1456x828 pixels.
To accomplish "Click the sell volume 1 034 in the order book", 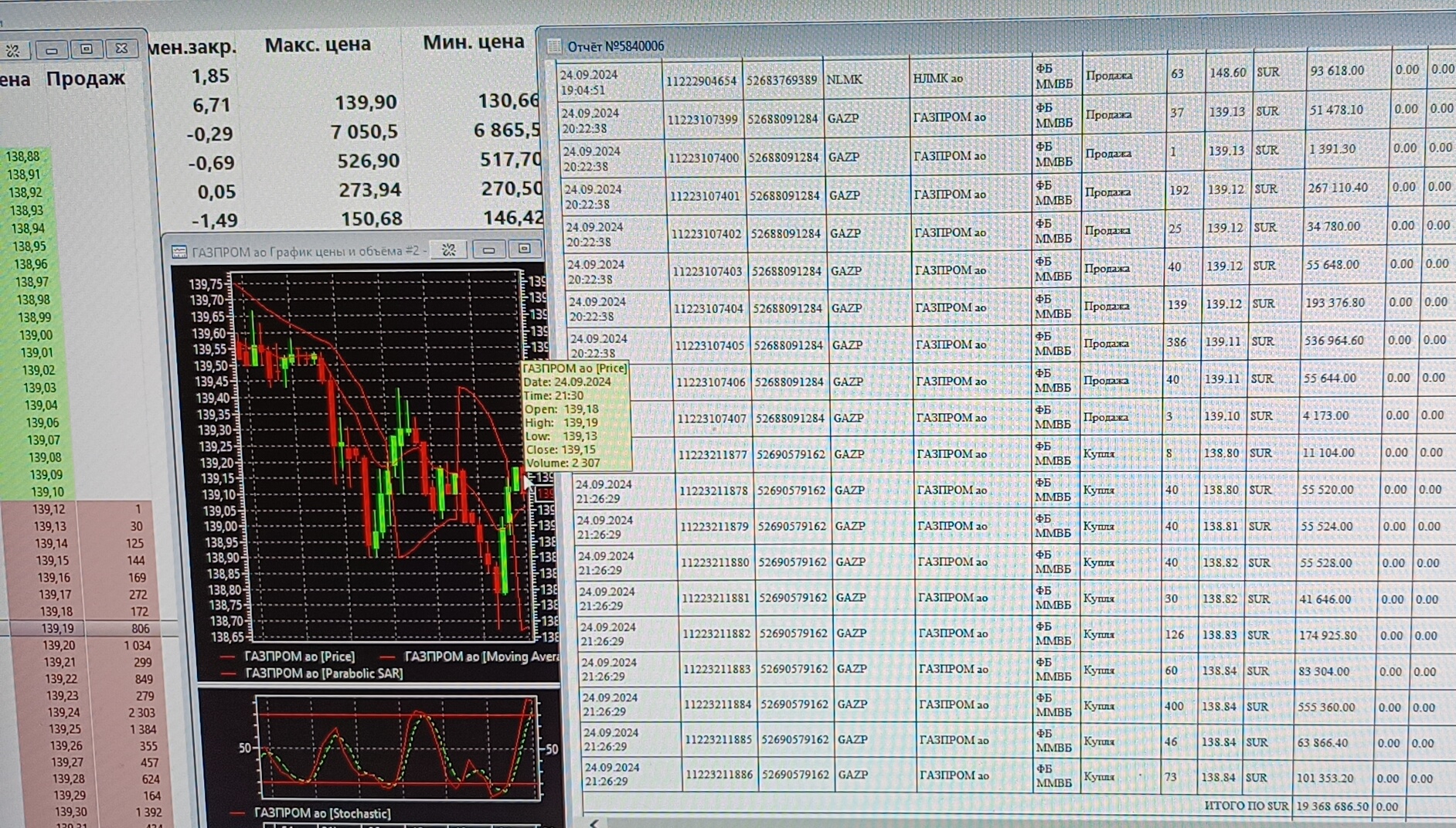I will click(137, 646).
